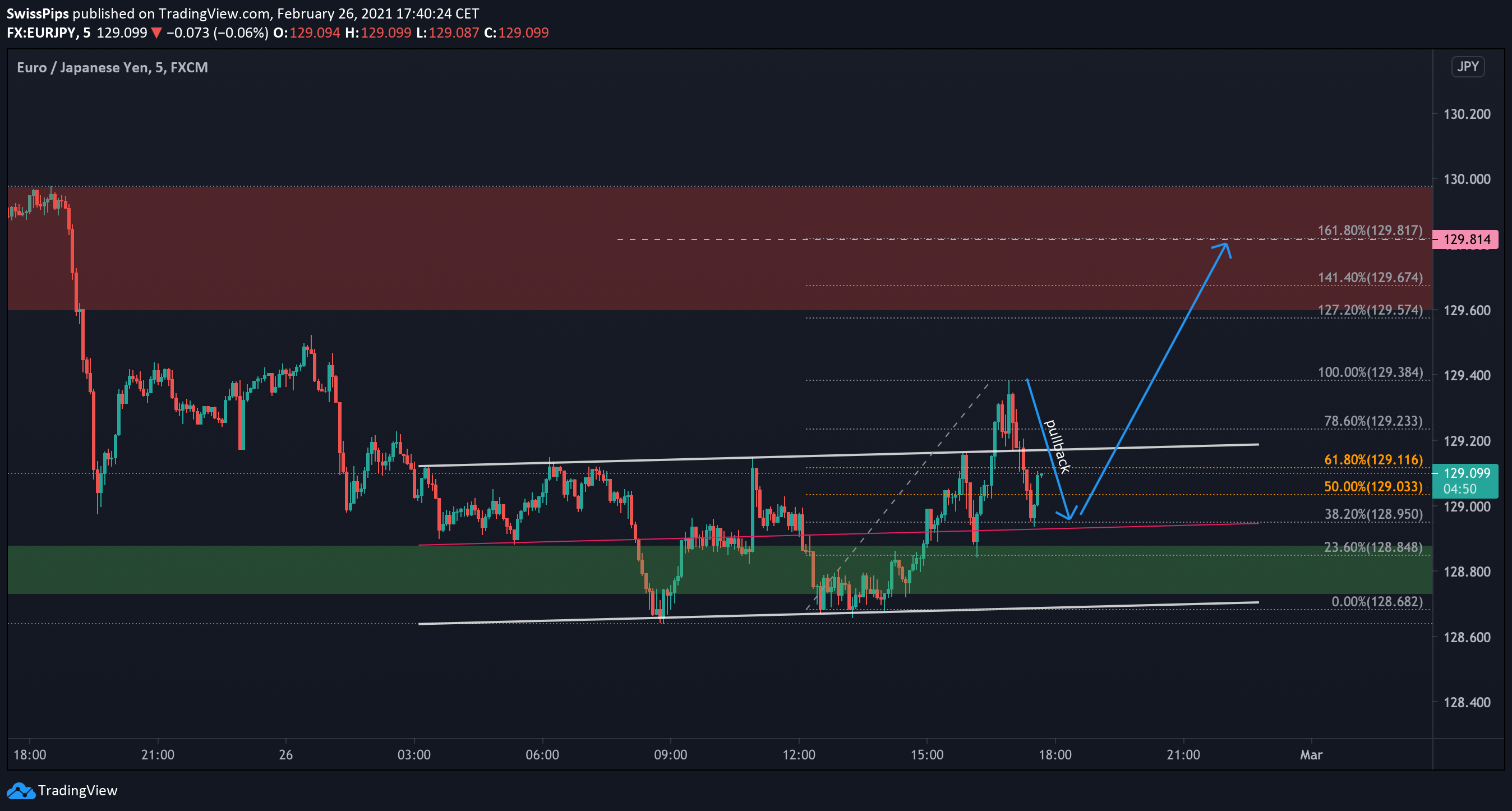This screenshot has height=811, width=1512.
Task: Click the 04:50 candle countdown timer
Action: pos(1460,489)
